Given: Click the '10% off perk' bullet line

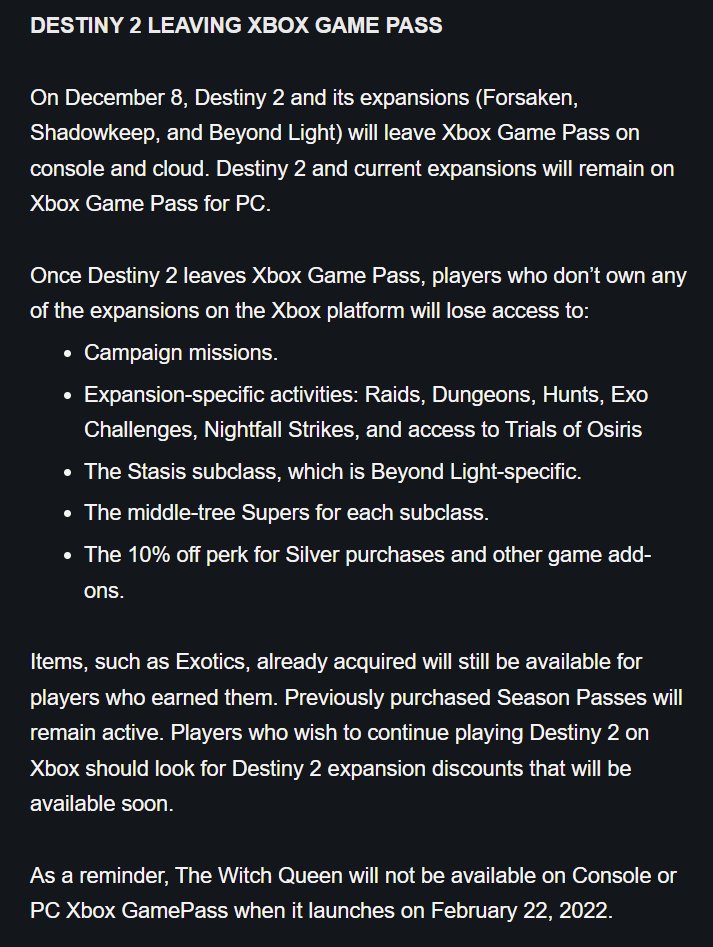Looking at the screenshot, I should (x=367, y=572).
